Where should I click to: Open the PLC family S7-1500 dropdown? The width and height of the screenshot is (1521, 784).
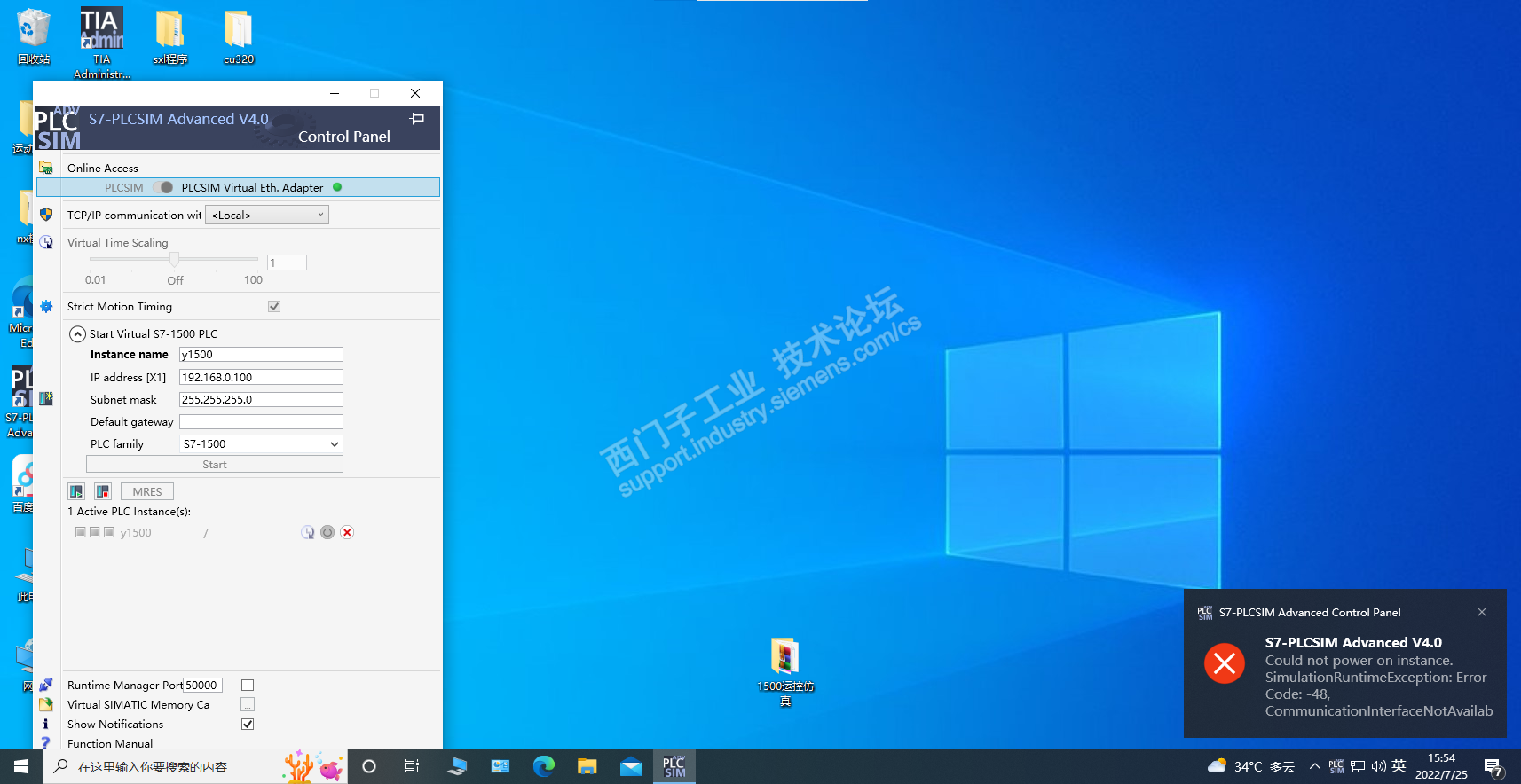(261, 443)
